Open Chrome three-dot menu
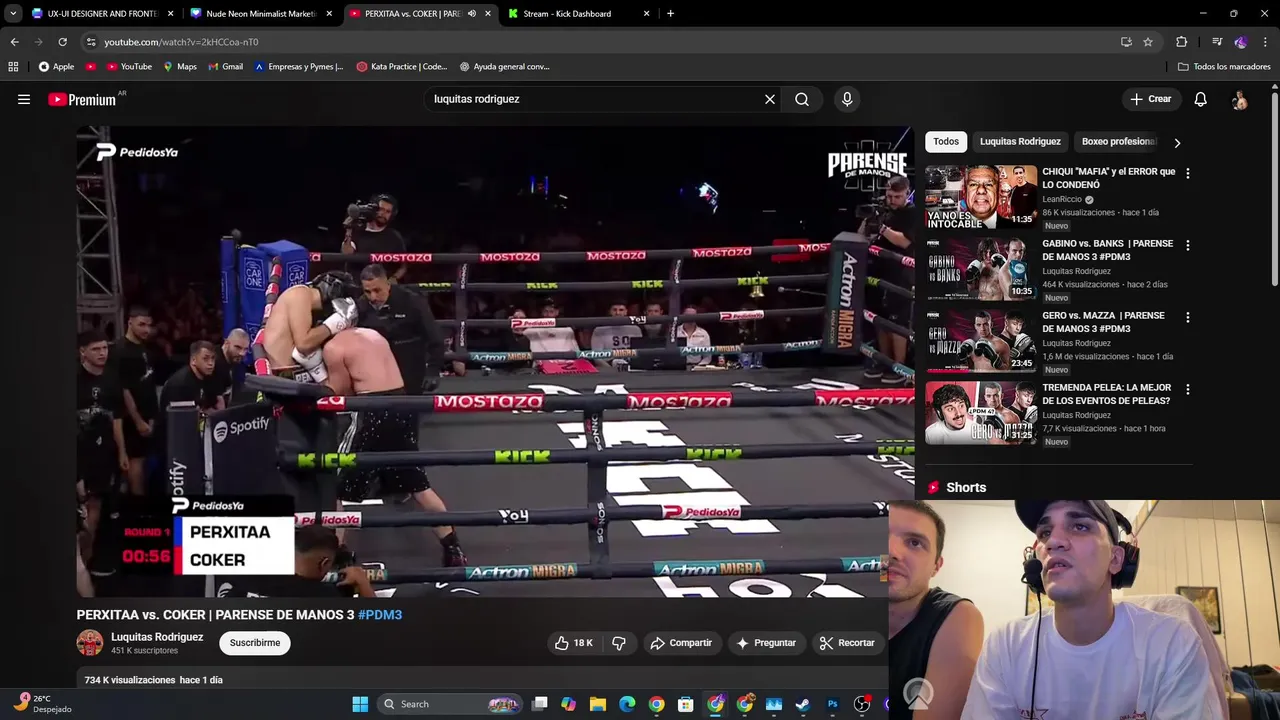1280x720 pixels. (1266, 42)
